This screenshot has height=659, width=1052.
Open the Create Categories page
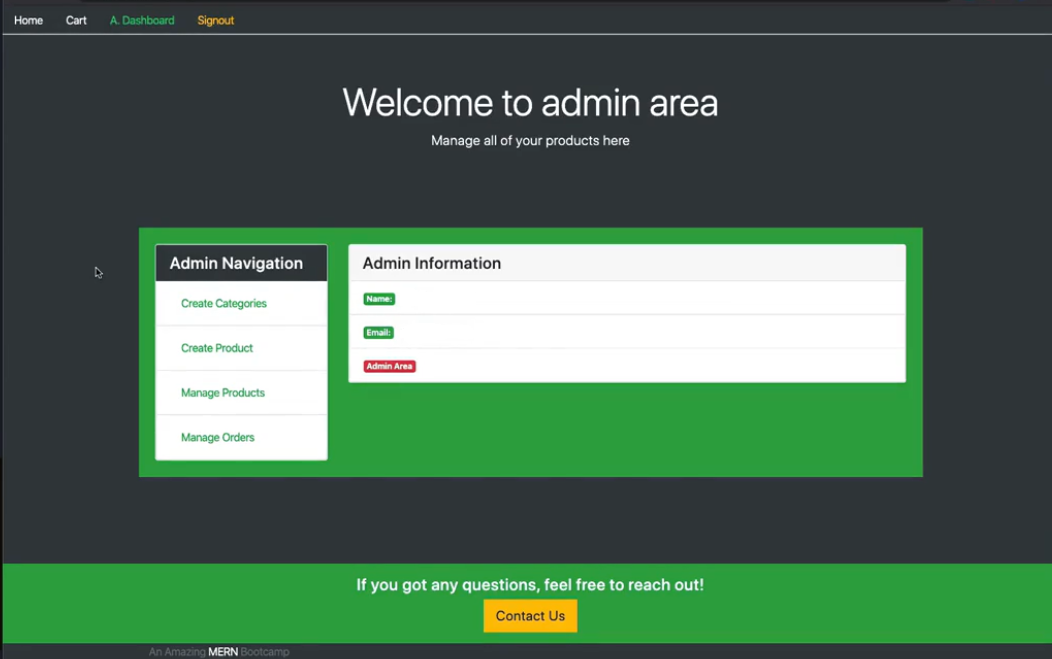[x=223, y=303]
